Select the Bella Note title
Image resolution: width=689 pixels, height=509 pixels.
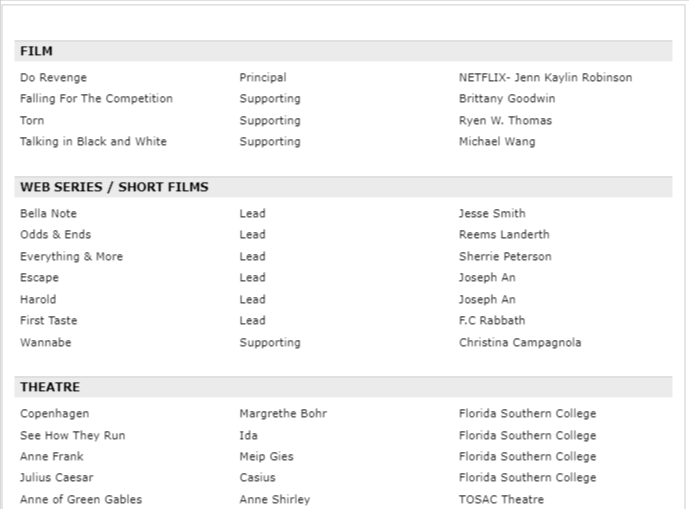pos(48,214)
